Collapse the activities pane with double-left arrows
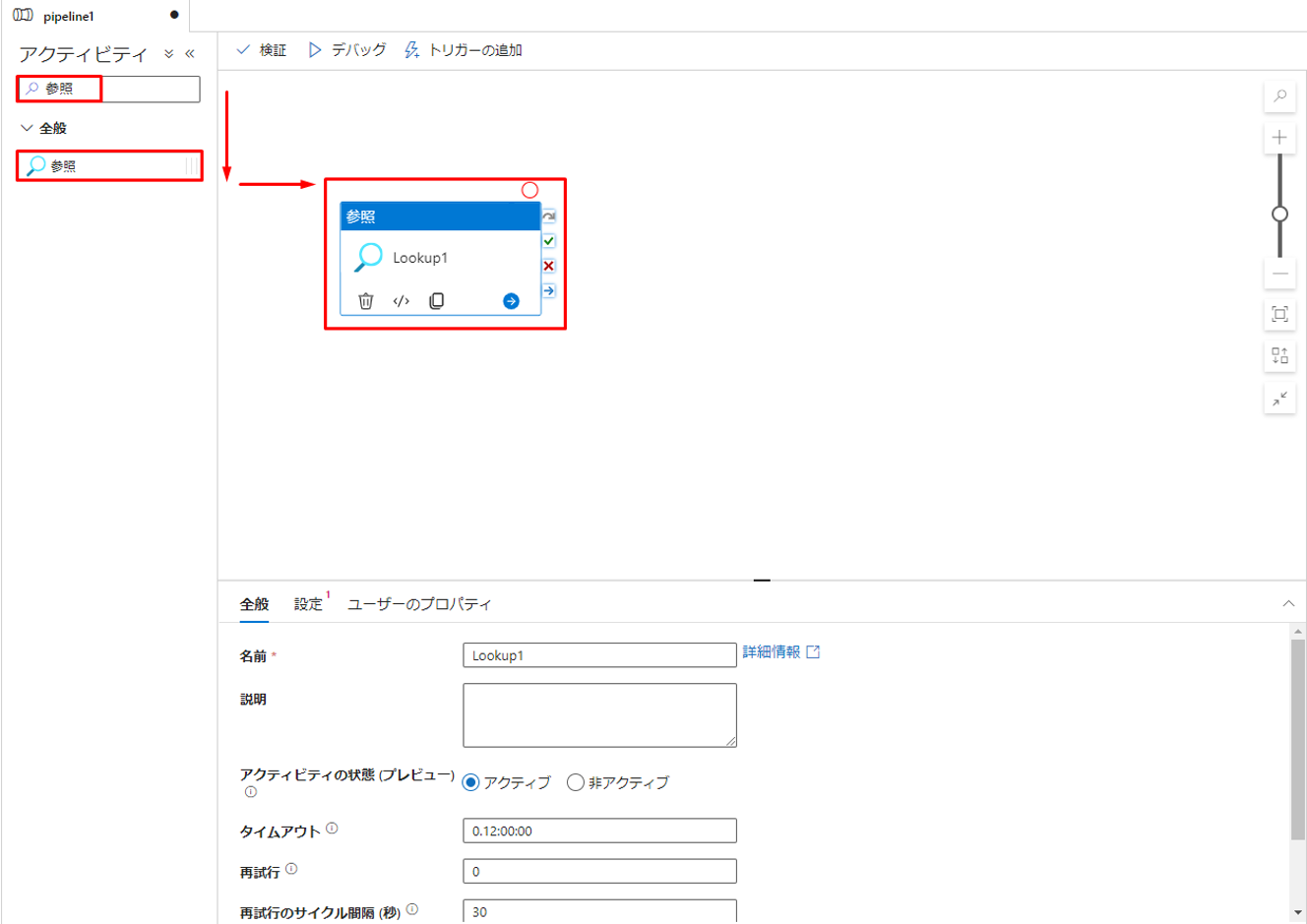Screen dimensions: 1307x924 point(190,54)
